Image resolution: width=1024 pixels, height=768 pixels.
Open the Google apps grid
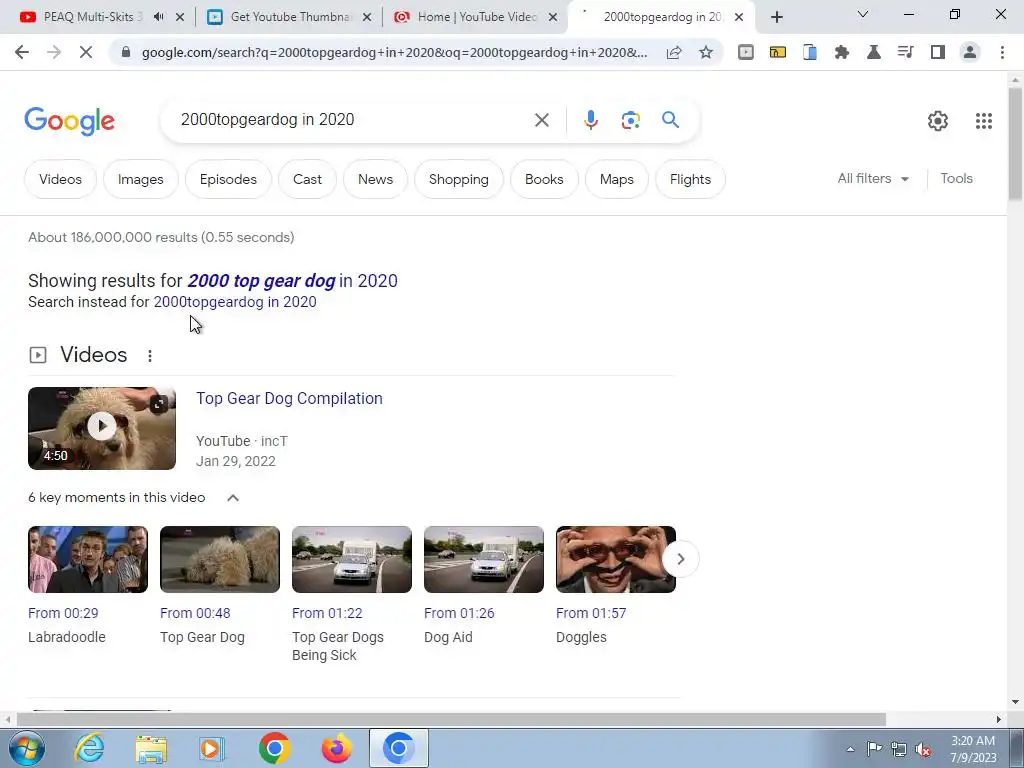point(984,121)
